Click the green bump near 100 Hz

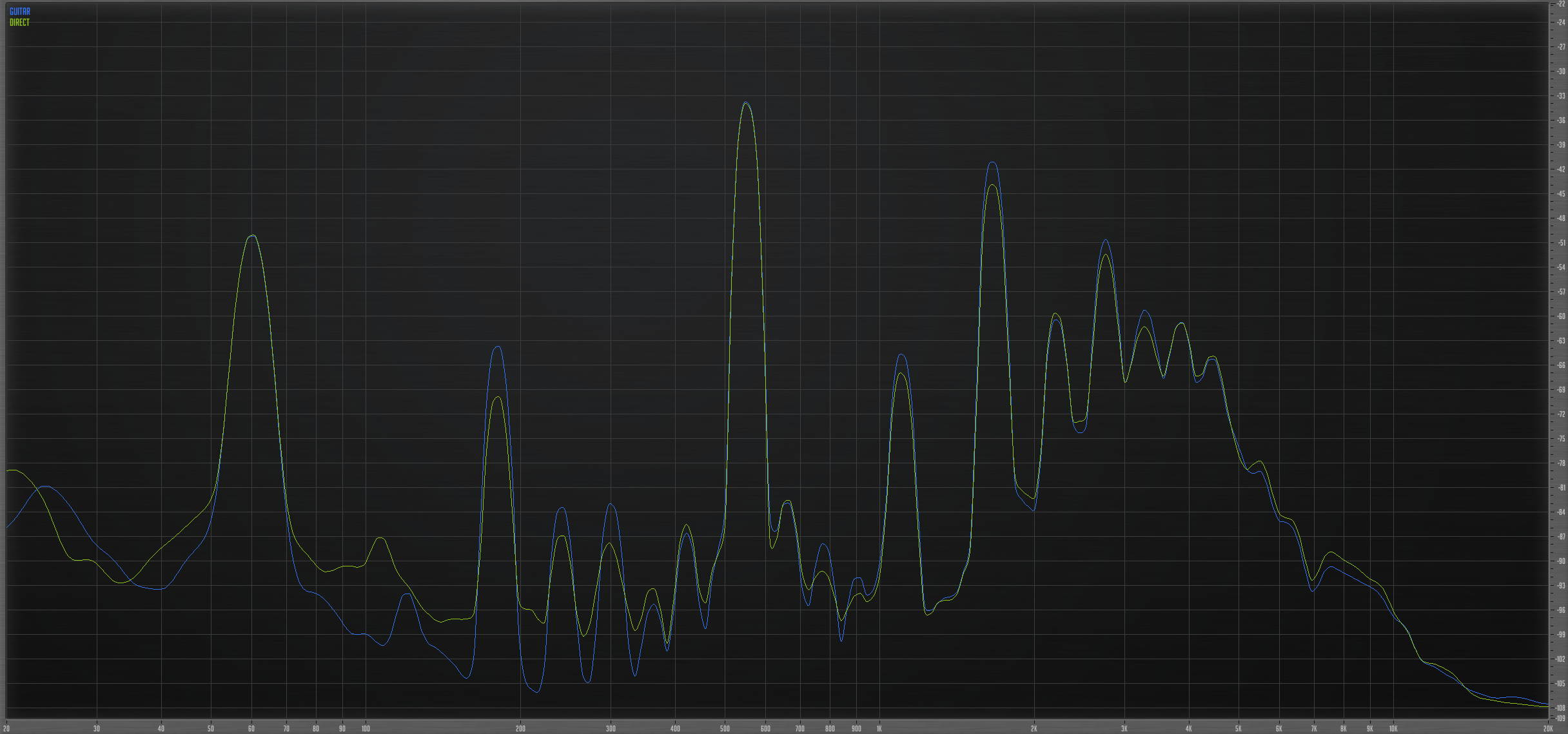pyautogui.click(x=380, y=537)
